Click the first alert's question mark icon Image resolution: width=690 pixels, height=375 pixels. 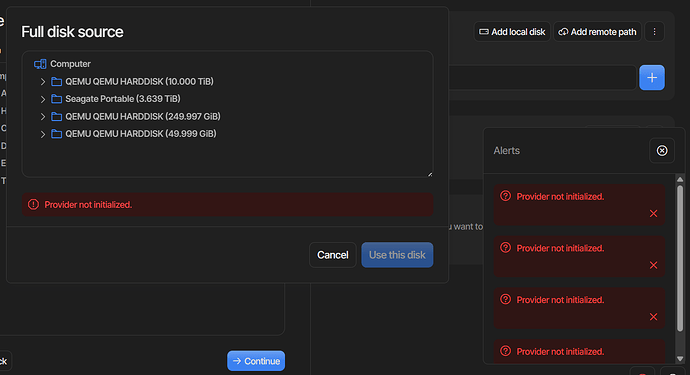pos(506,196)
